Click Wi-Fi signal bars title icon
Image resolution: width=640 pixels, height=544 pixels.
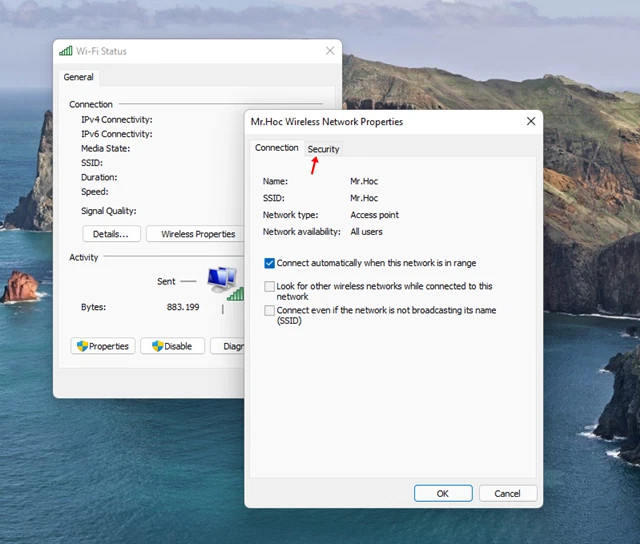[x=66, y=51]
